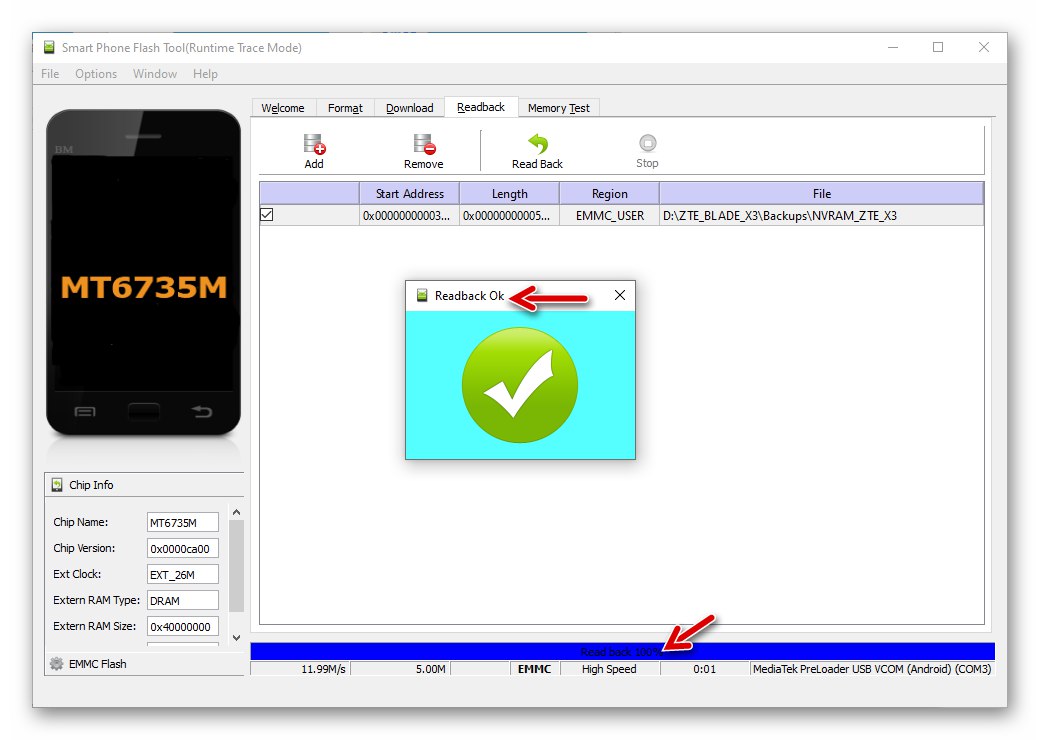Viewport: 1040px width, 740px height.
Task: Switch to the Download tab
Action: [409, 108]
